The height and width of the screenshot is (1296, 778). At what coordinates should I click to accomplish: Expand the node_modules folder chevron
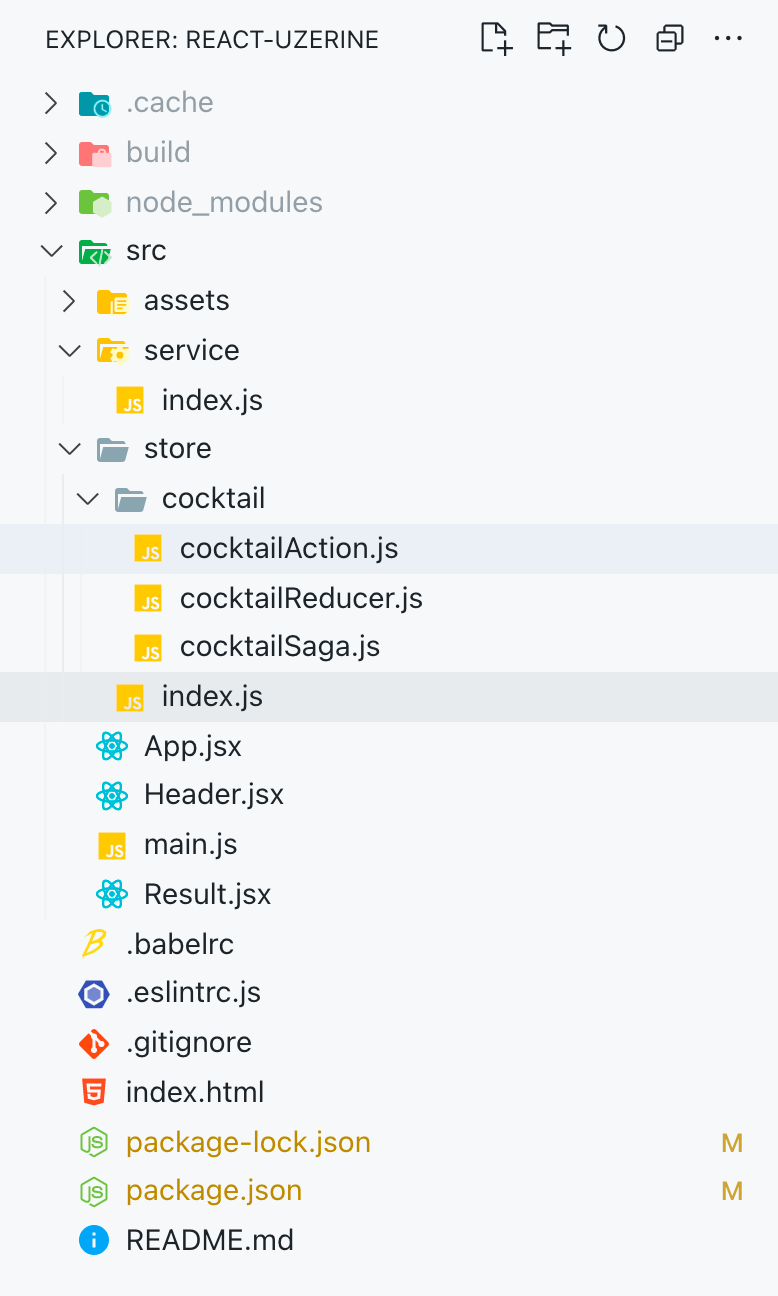coord(51,202)
